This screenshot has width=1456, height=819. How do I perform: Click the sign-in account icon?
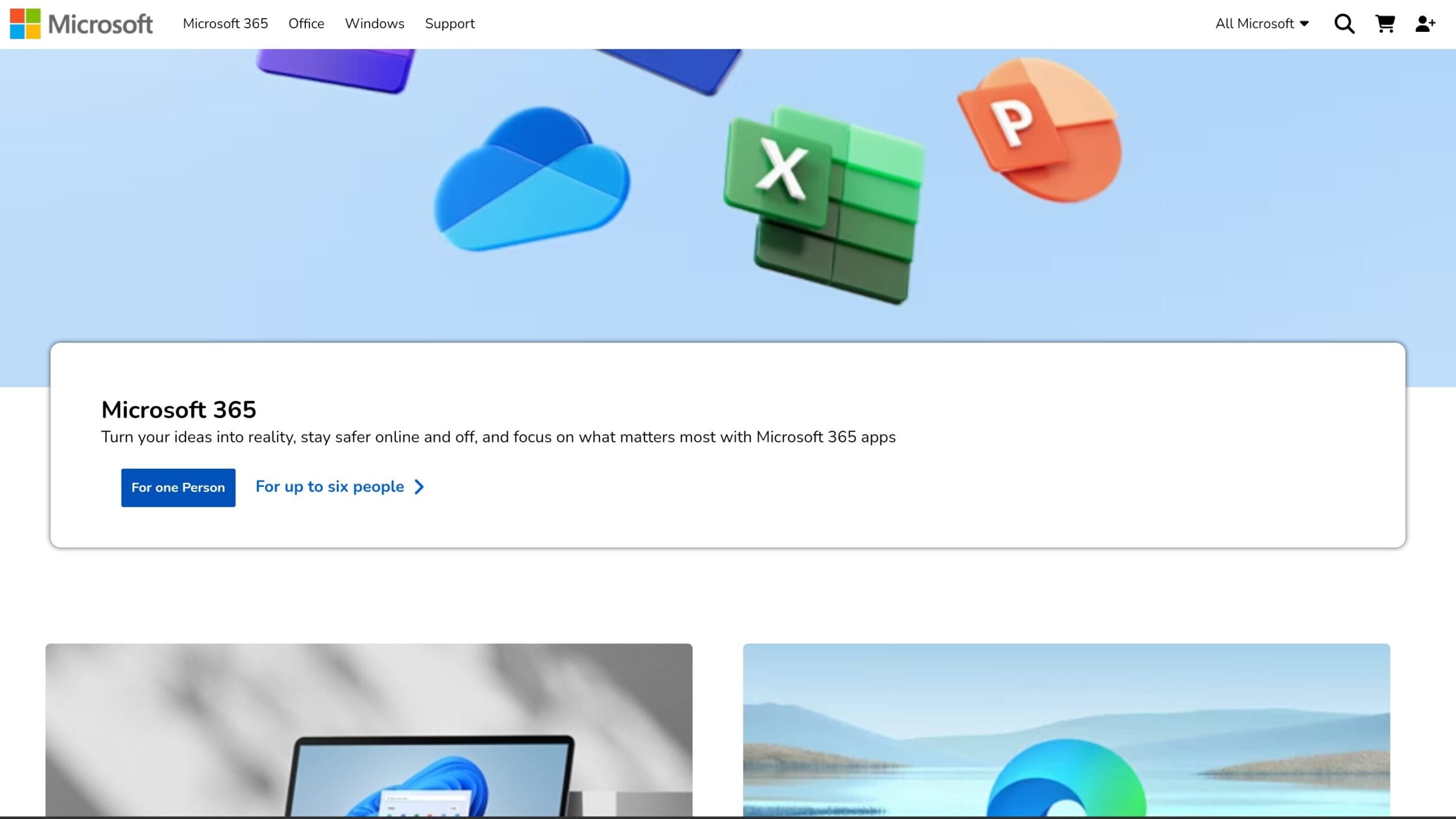tap(1425, 24)
